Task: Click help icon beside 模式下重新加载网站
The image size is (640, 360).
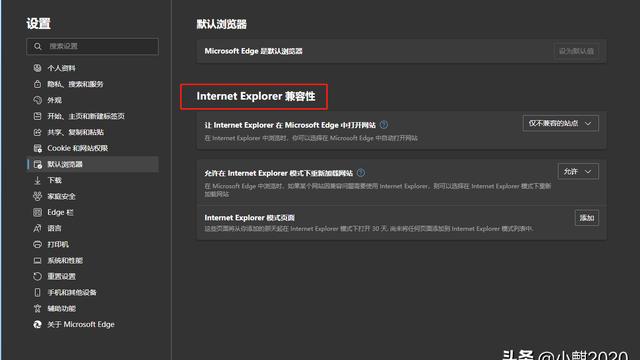Action: point(361,173)
